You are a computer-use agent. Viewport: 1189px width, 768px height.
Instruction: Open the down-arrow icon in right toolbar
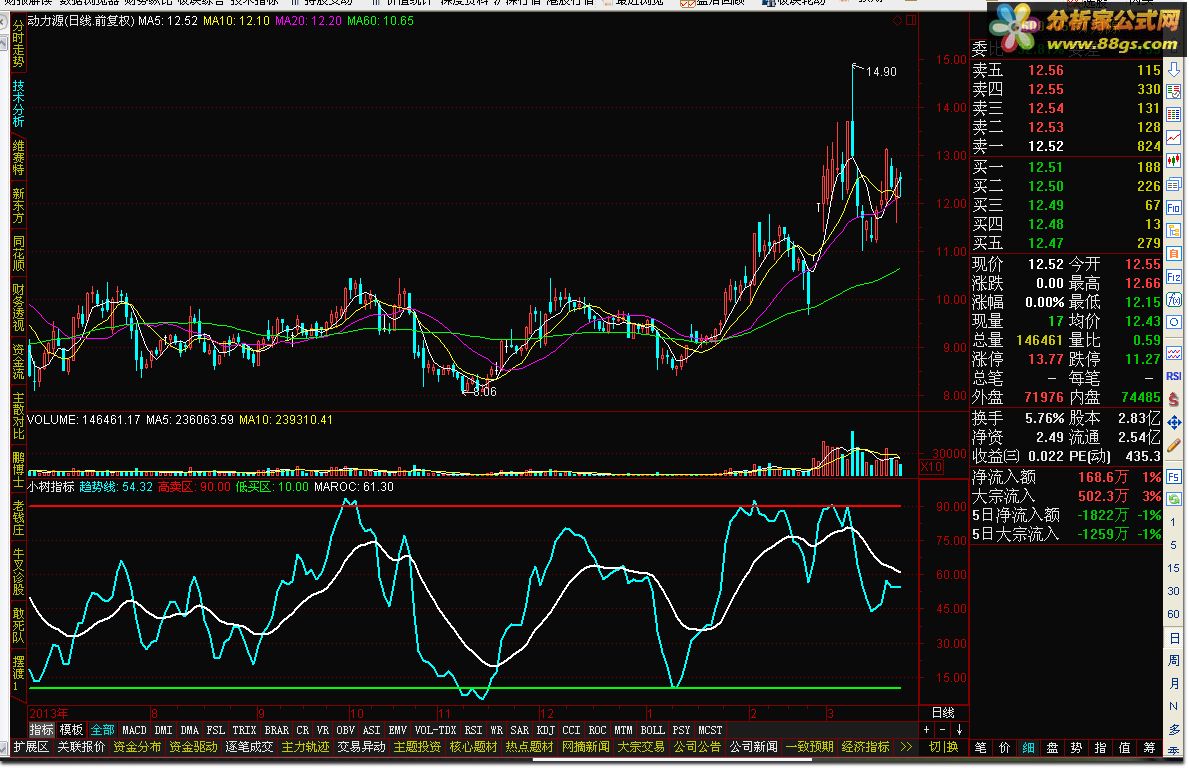tap(1174, 71)
